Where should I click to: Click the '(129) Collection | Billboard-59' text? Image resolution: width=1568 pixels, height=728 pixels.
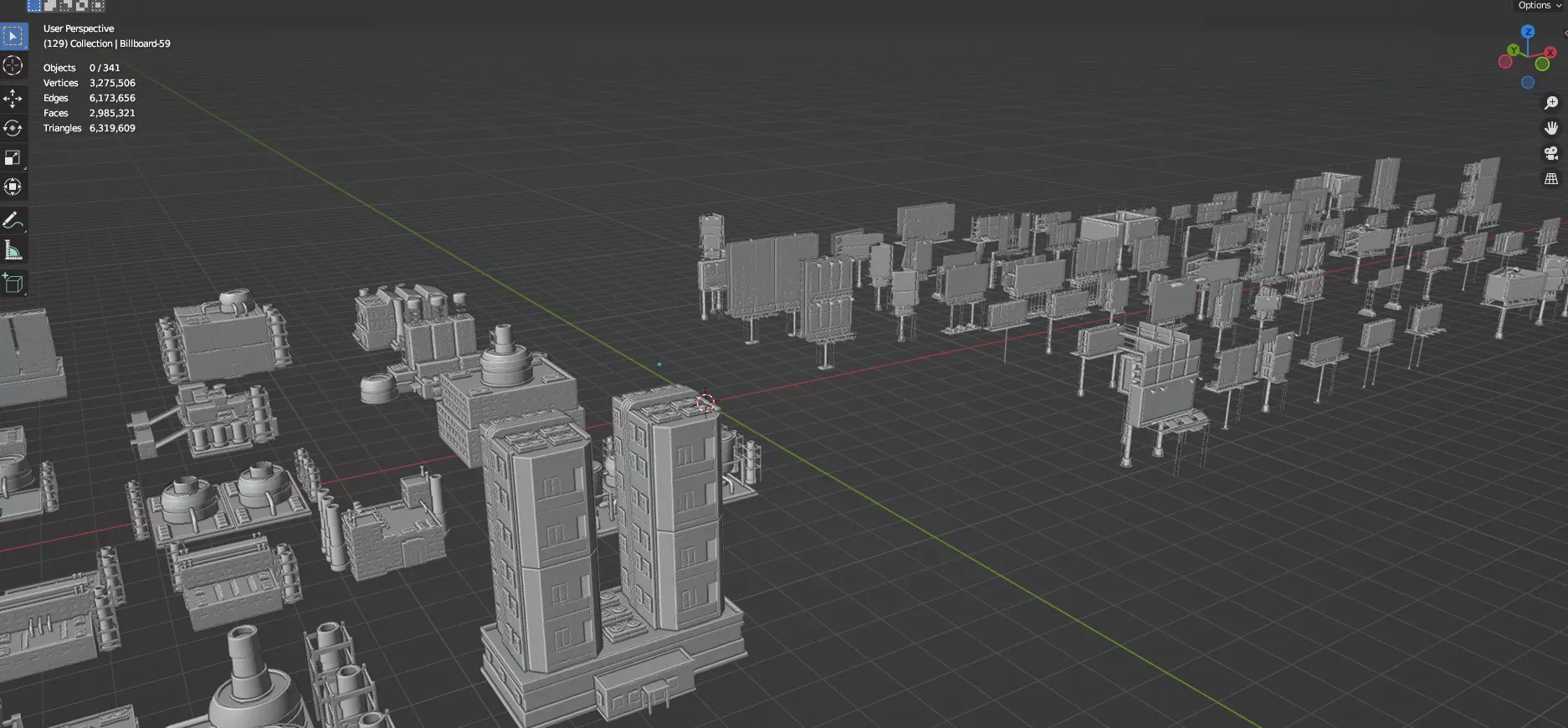[x=107, y=44]
